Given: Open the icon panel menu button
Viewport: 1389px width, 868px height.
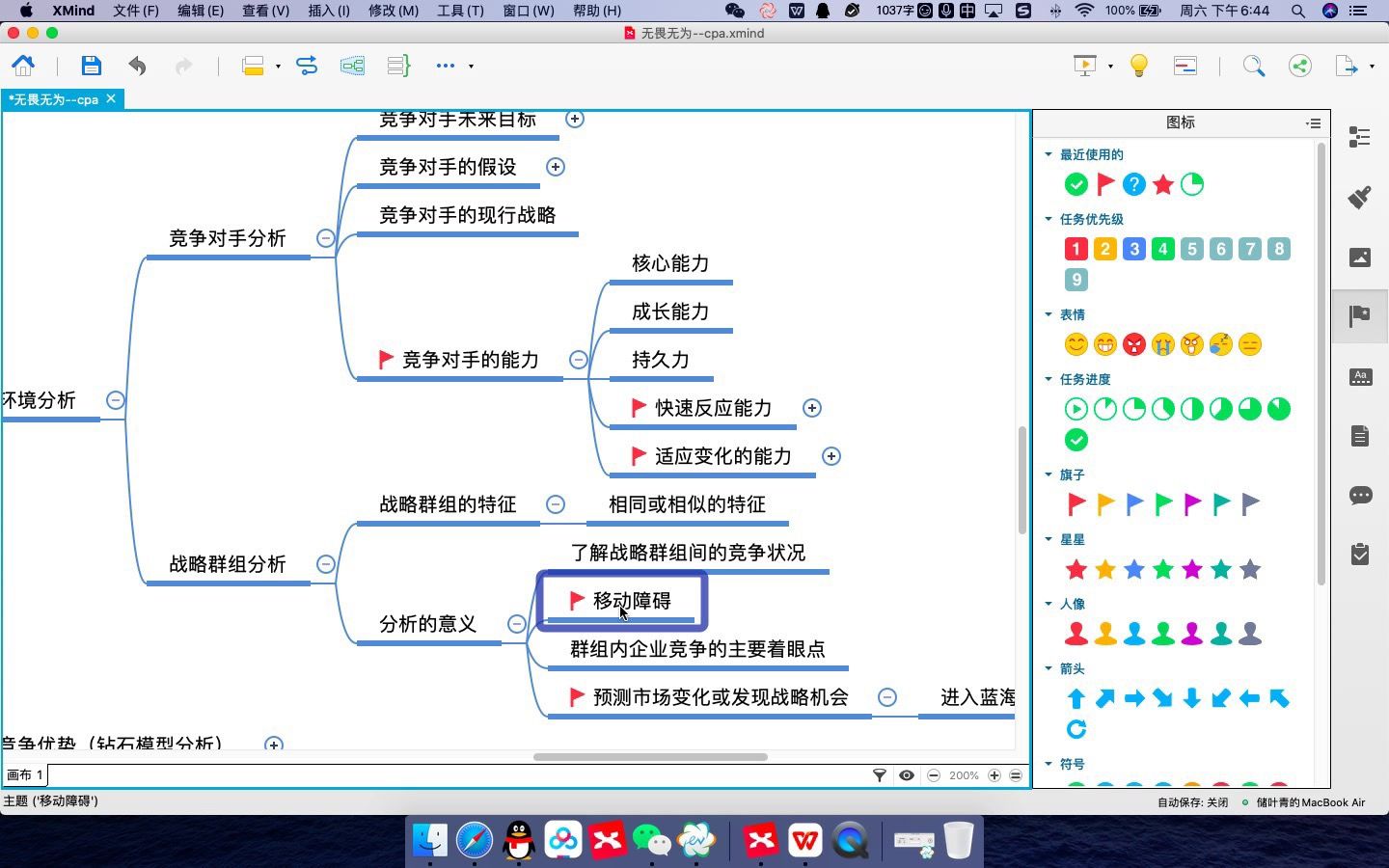Looking at the screenshot, I should pos(1313,123).
